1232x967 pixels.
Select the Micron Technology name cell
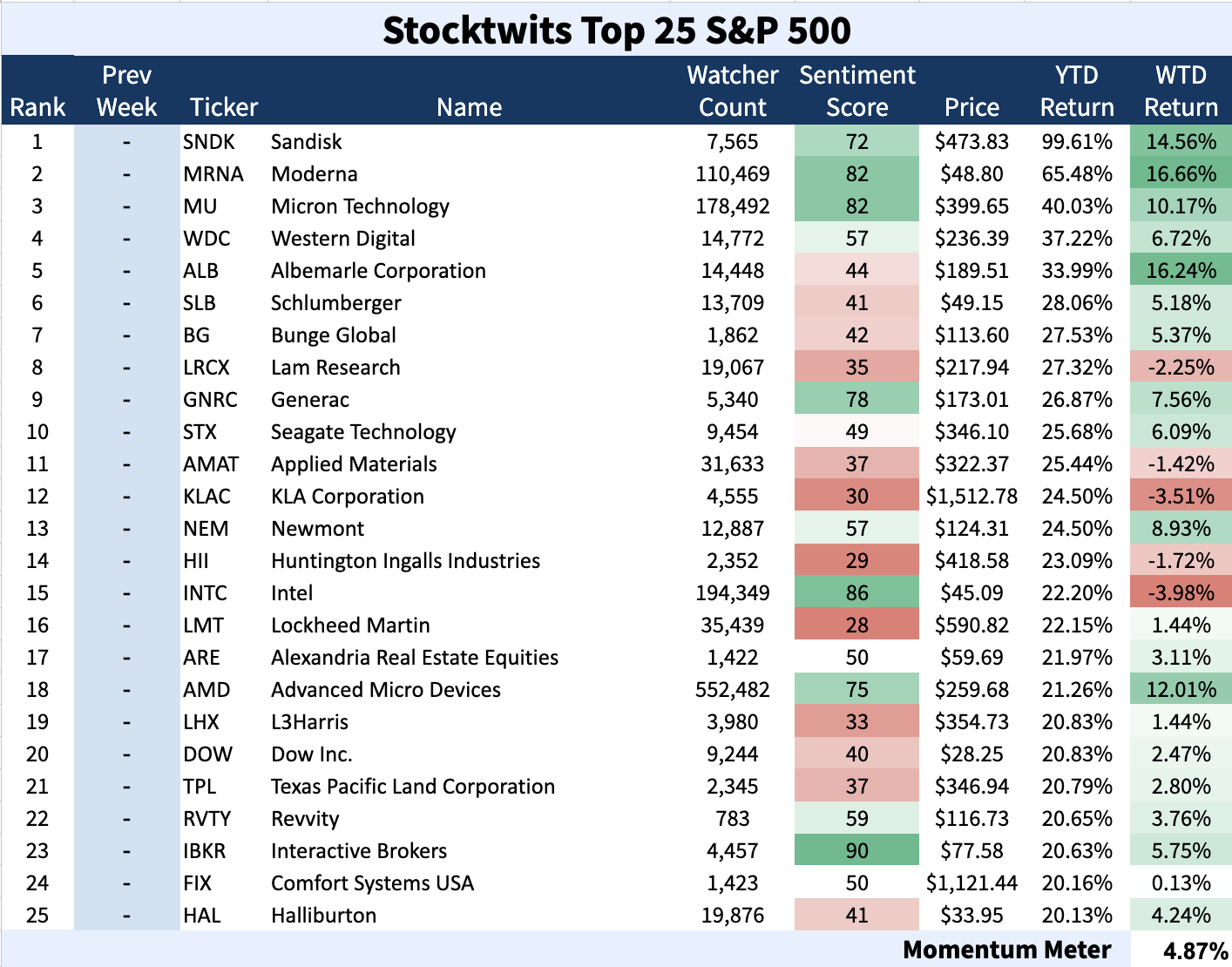[360, 206]
